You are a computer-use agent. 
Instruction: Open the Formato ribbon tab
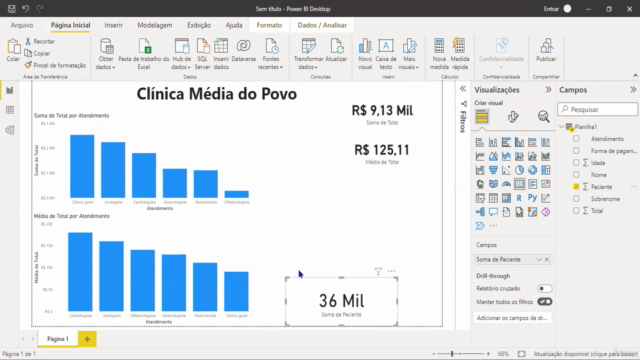click(x=269, y=25)
